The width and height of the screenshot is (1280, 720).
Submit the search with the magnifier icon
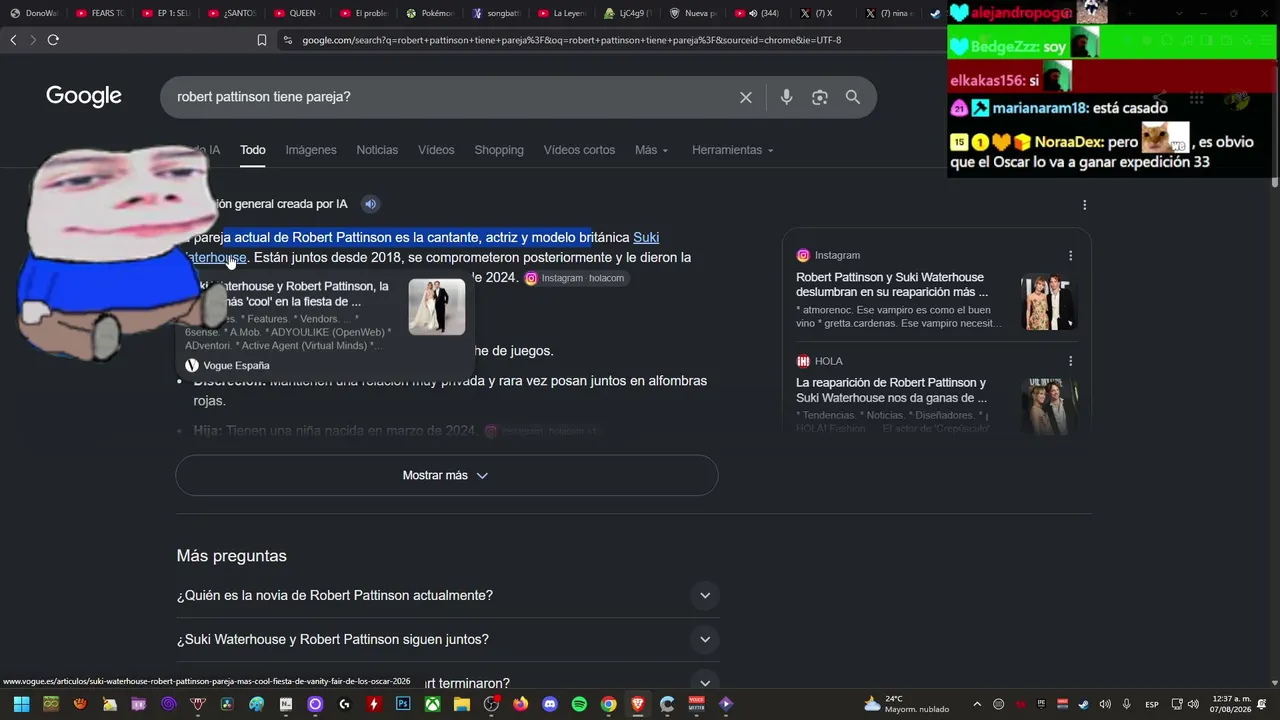[853, 97]
